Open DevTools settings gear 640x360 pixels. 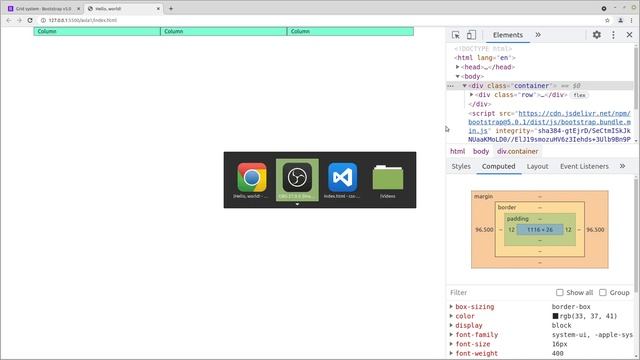596,35
